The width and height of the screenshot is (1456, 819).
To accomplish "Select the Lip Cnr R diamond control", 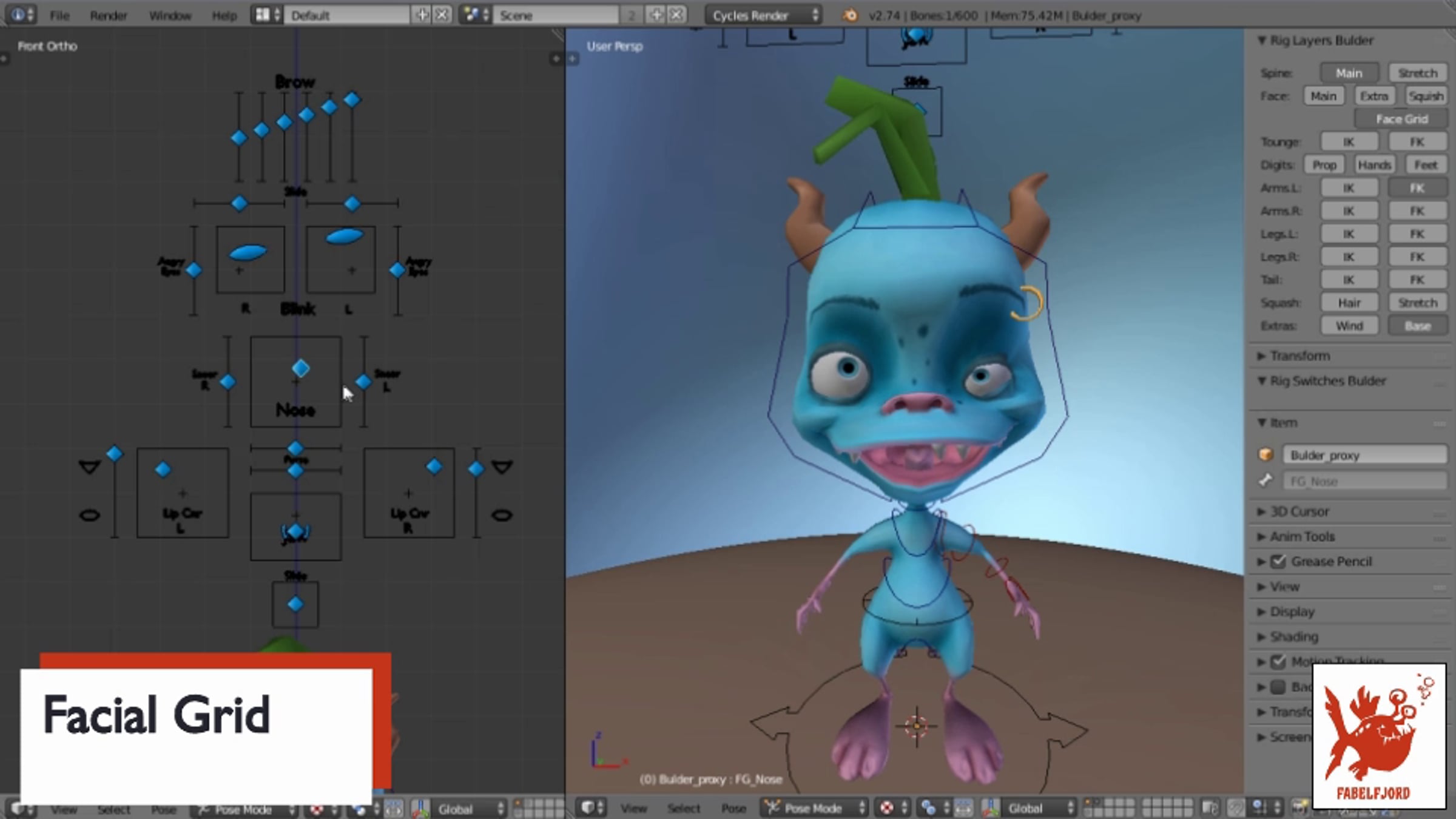I will (434, 467).
